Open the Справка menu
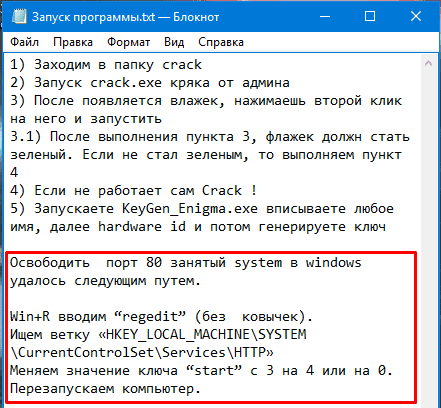 221,42
